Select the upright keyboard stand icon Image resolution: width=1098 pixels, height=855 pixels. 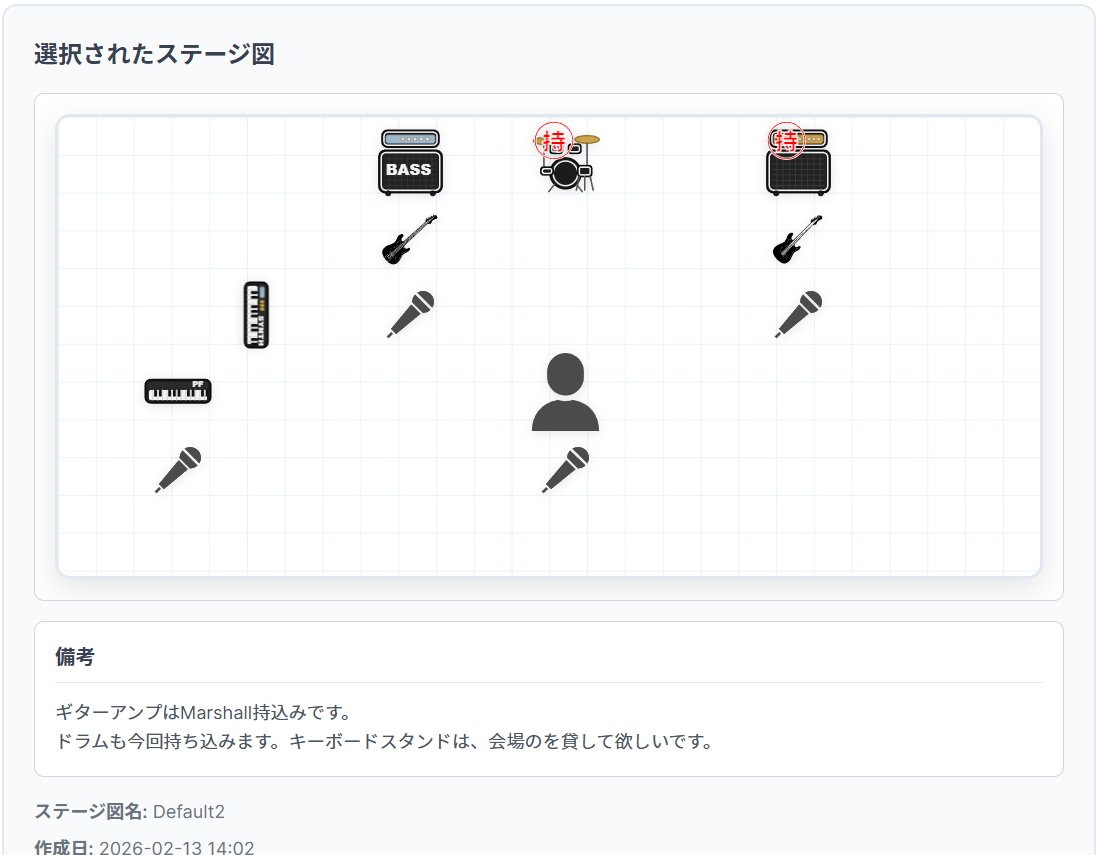point(257,315)
